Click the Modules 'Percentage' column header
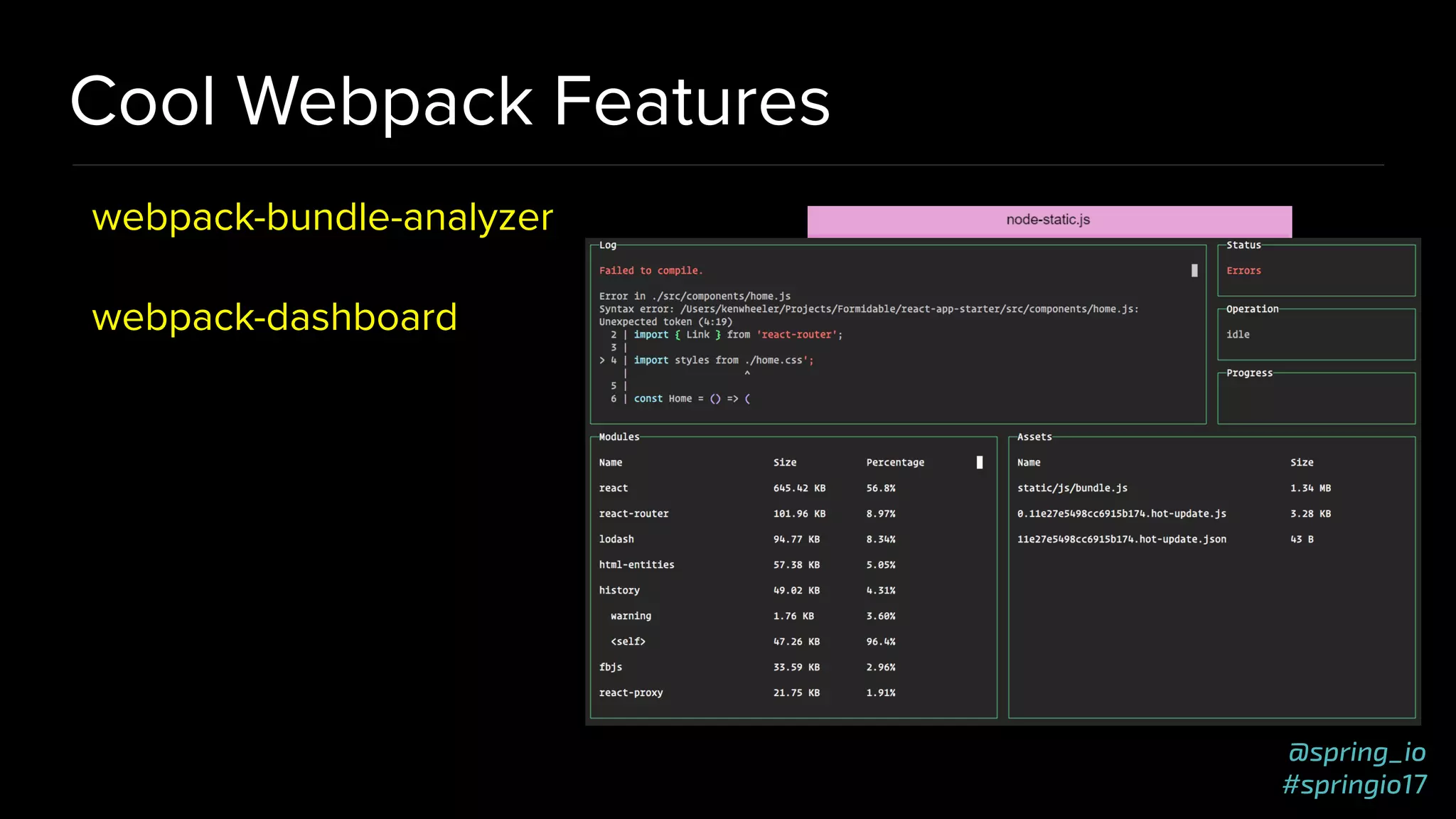This screenshot has height=819, width=1456. 895,463
